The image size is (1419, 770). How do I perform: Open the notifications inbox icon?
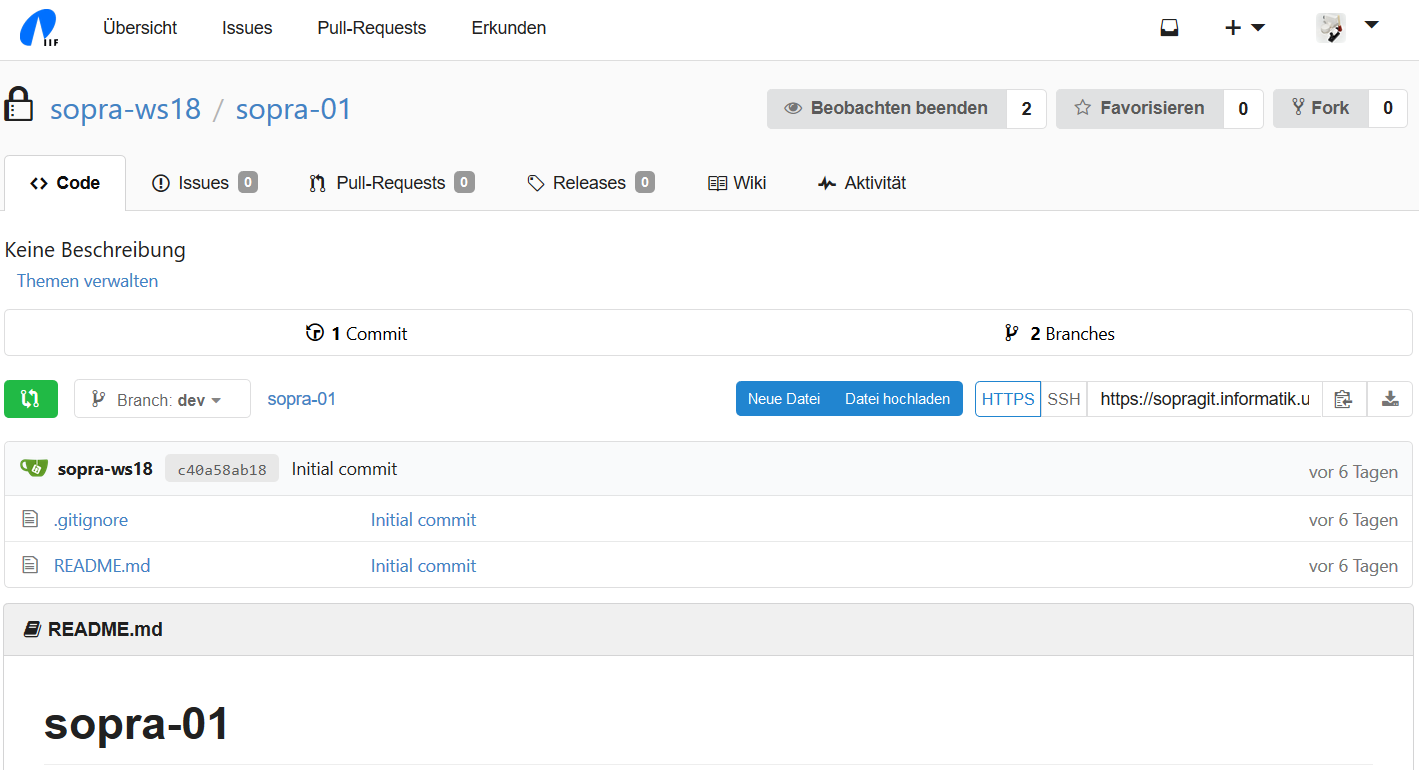pyautogui.click(x=1169, y=28)
